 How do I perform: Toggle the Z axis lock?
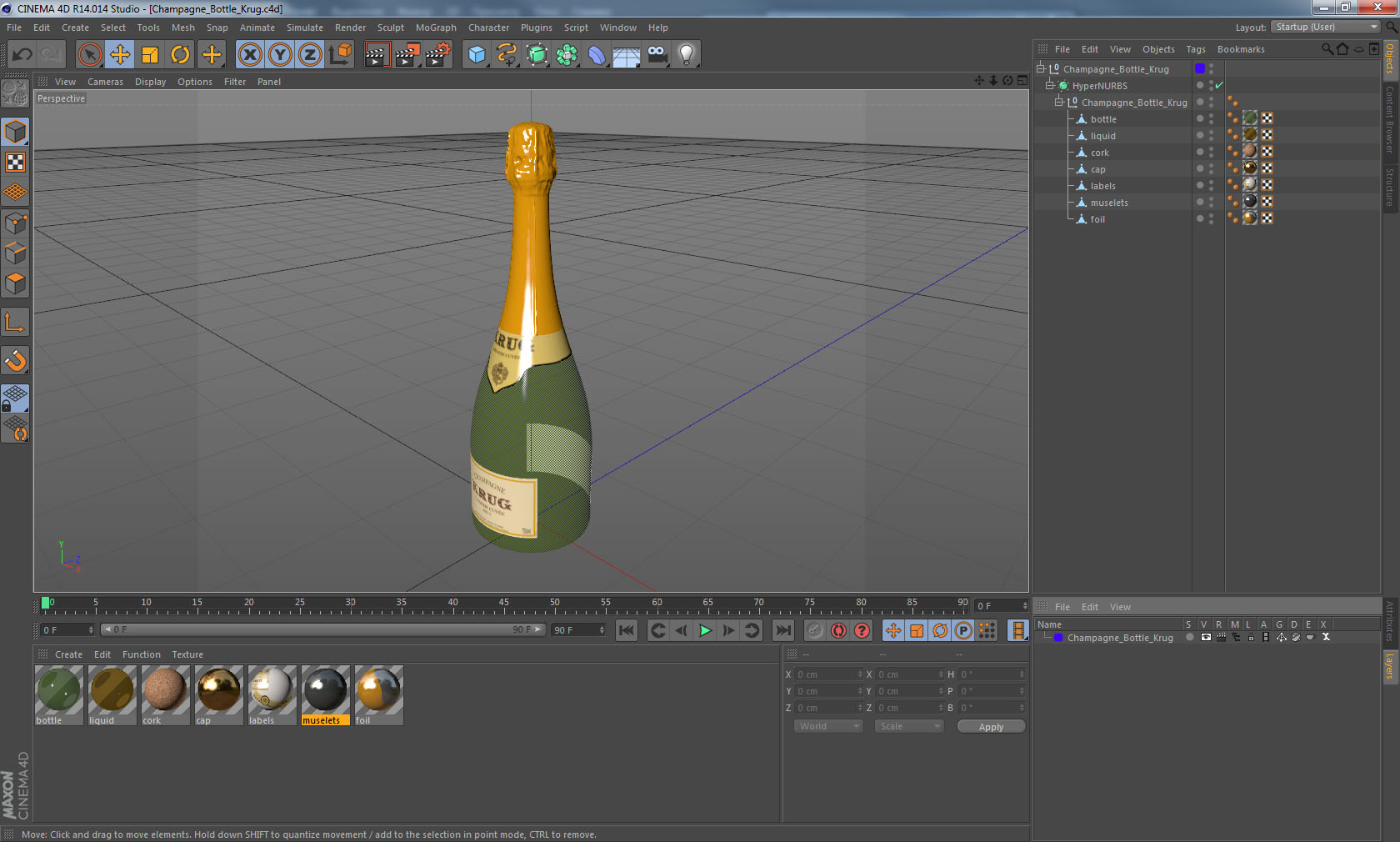pyautogui.click(x=310, y=55)
